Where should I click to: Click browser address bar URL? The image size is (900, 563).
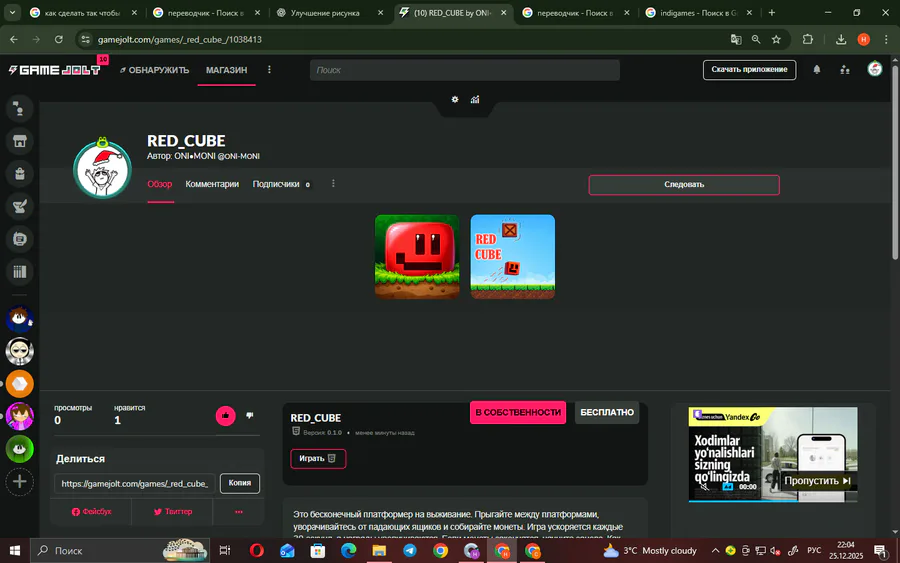180,40
